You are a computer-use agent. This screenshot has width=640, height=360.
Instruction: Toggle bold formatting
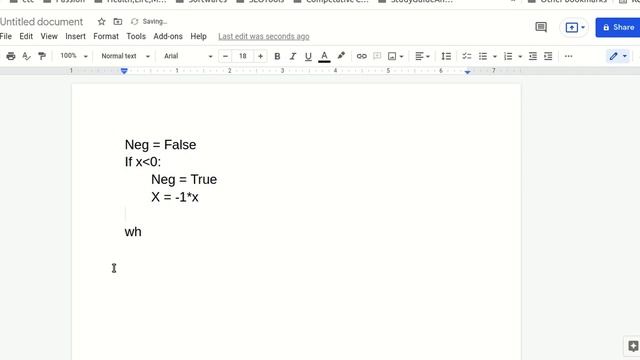click(x=277, y=56)
